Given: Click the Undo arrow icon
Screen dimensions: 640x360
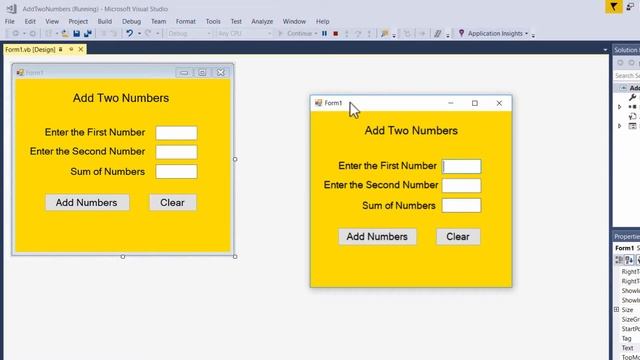Looking at the screenshot, I should pyautogui.click(x=129, y=33).
